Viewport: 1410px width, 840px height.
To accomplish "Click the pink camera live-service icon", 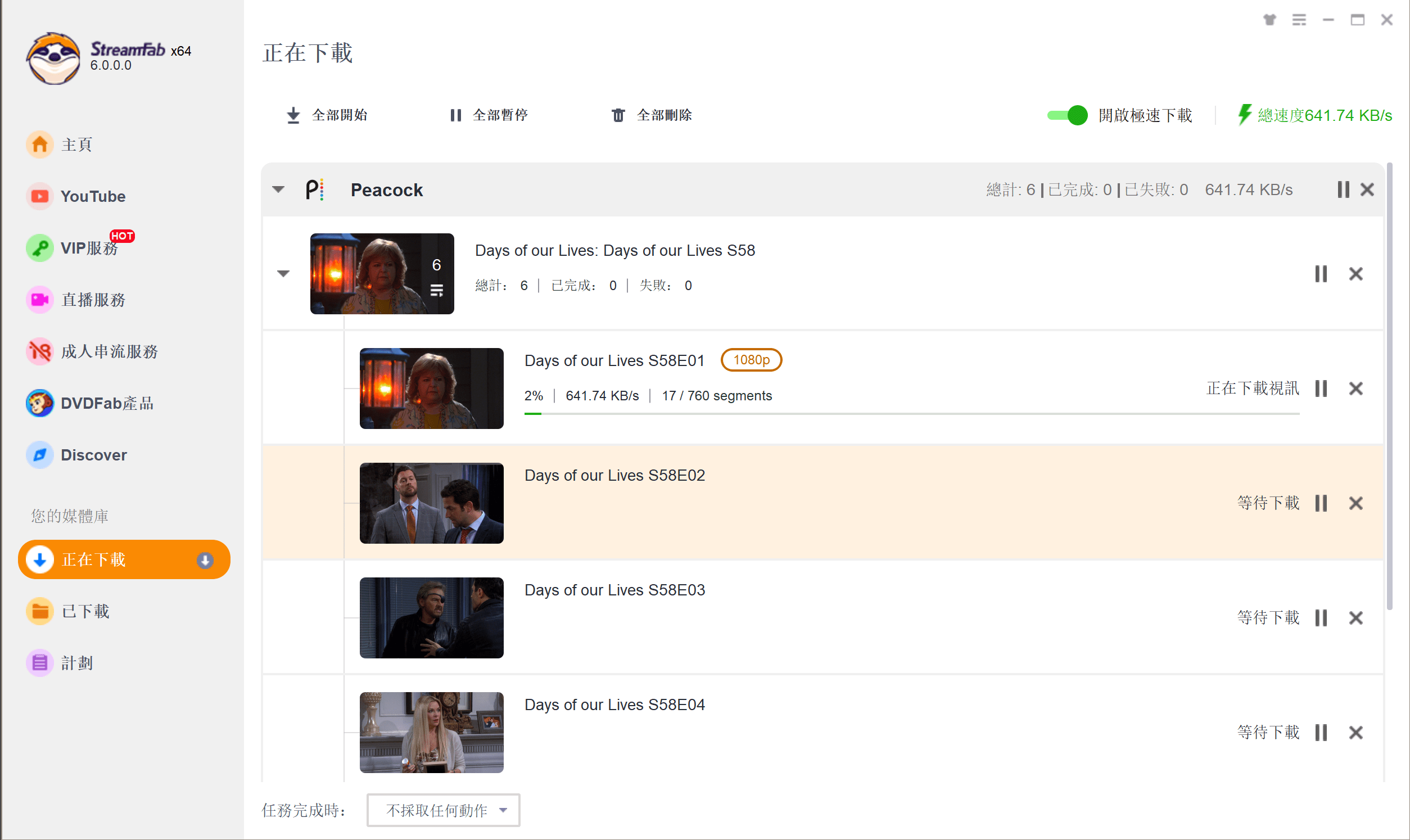I will click(39, 300).
